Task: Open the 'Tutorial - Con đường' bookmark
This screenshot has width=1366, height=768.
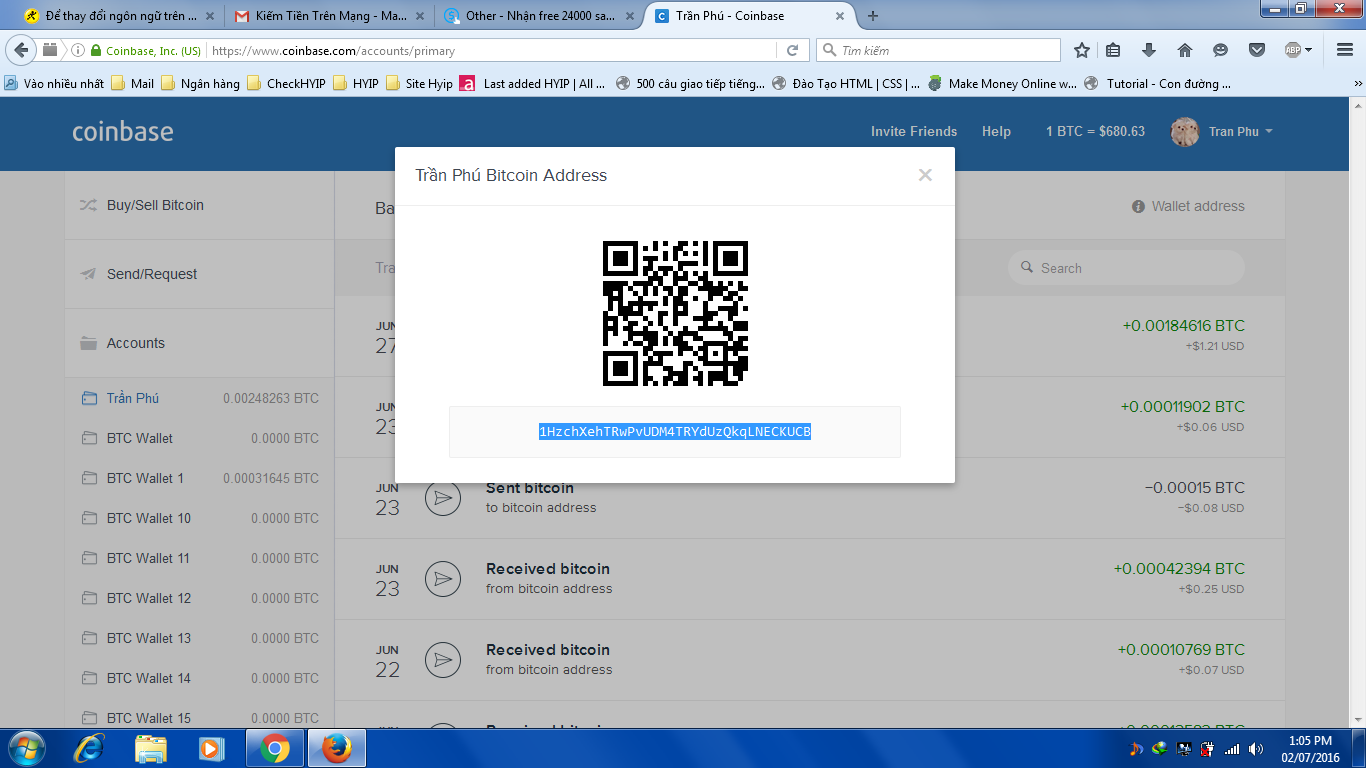Action: click(1157, 84)
